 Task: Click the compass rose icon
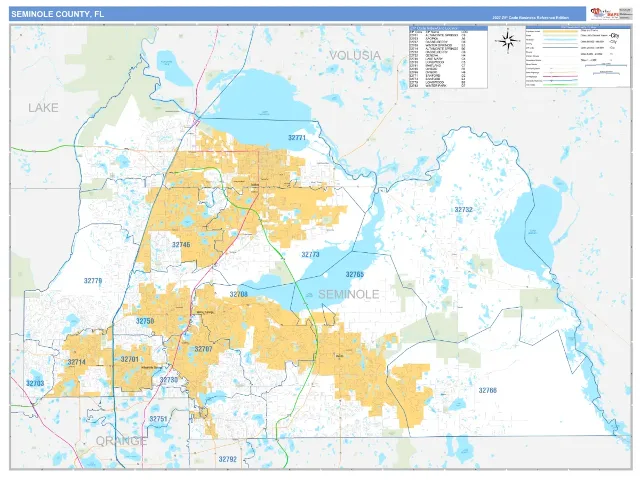pos(508,40)
